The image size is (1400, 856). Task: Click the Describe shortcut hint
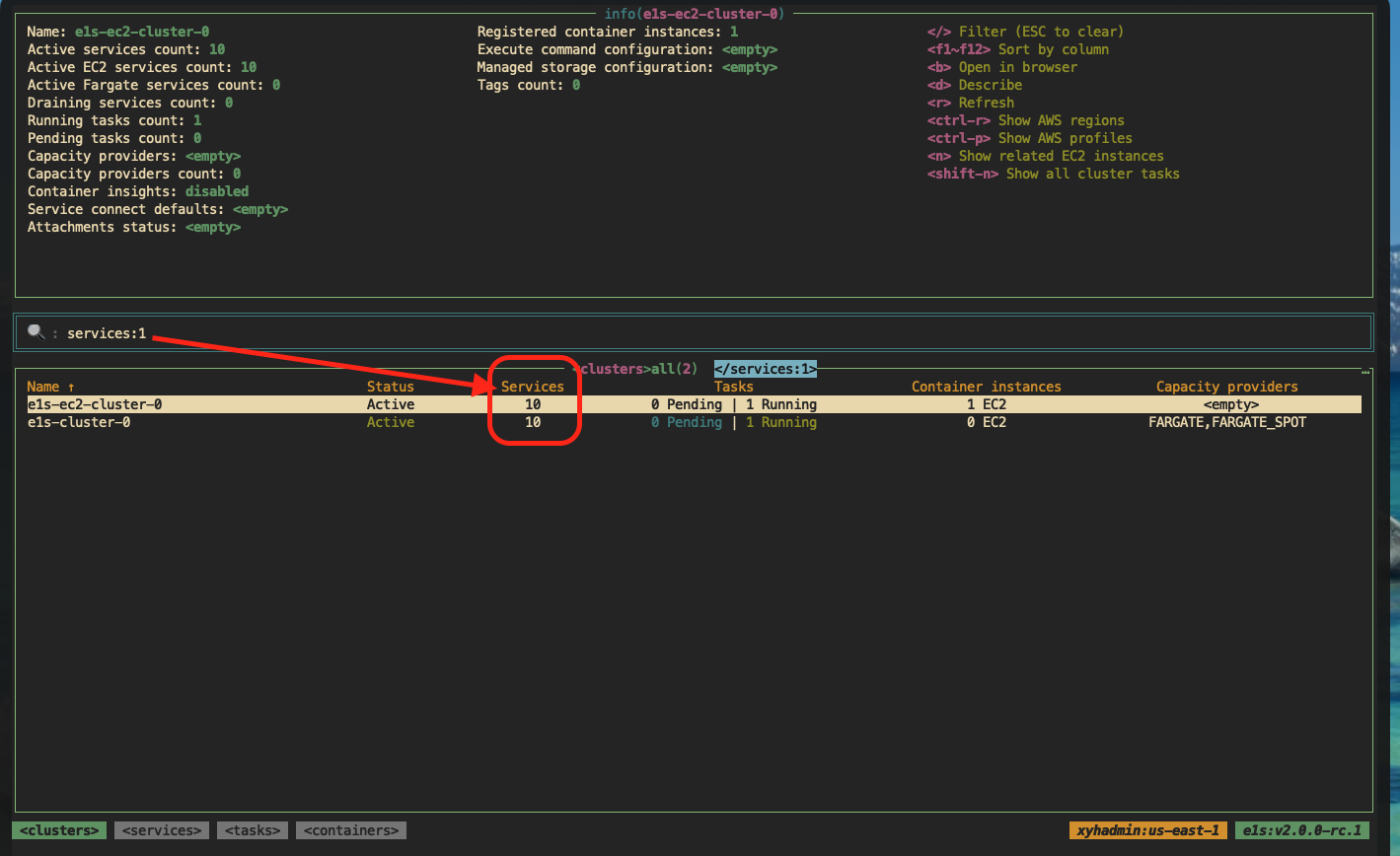(x=975, y=85)
